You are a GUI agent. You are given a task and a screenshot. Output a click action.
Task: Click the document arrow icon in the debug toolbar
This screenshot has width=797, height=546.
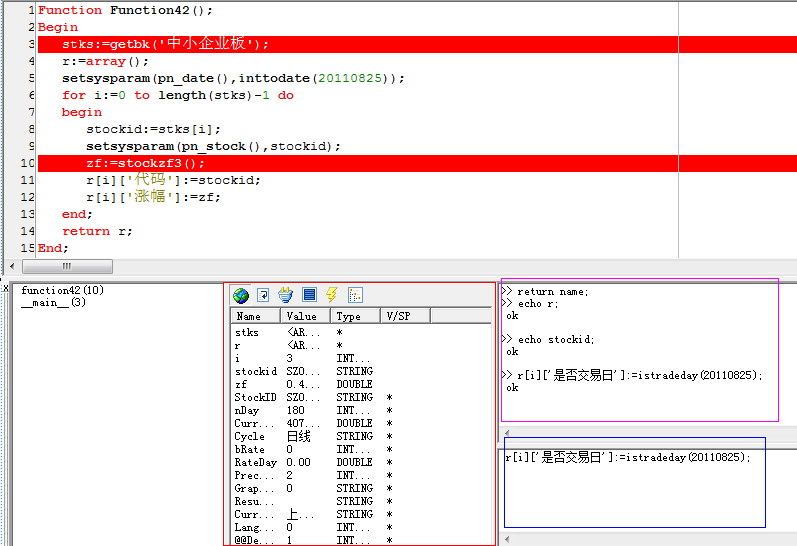coord(263,295)
